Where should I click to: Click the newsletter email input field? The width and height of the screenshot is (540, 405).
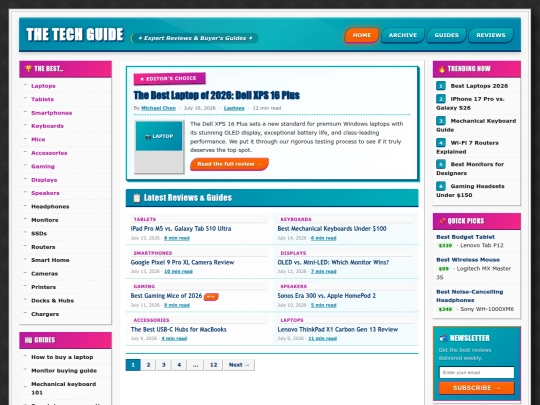477,372
